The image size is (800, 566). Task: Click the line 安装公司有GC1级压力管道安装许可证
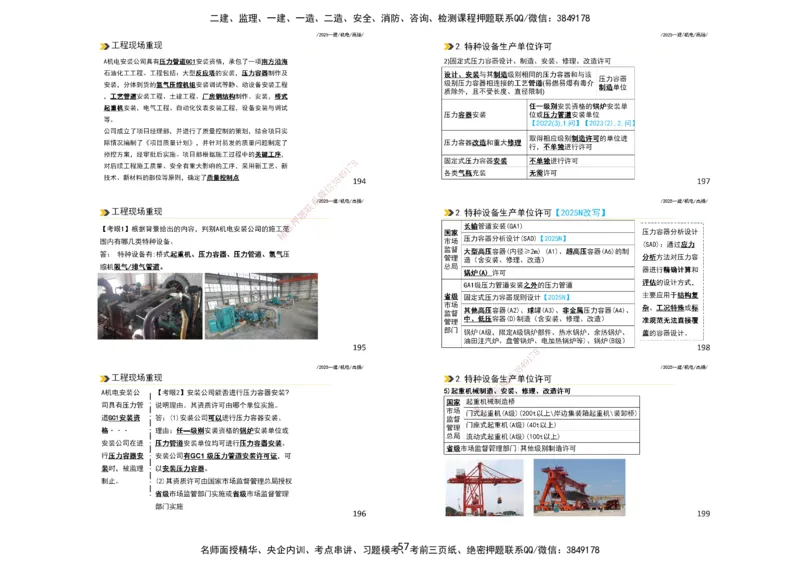tap(223, 456)
